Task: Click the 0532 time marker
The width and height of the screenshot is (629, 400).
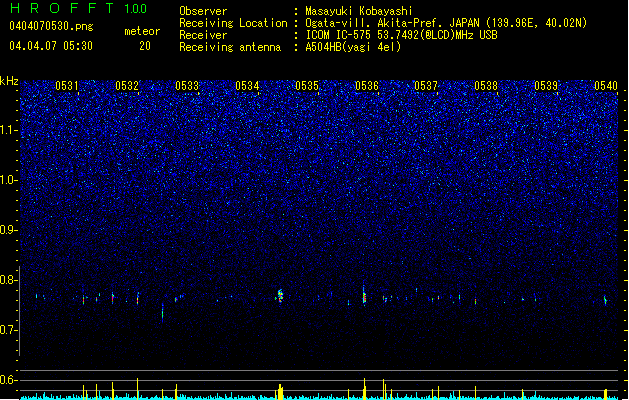Action: pyautogui.click(x=127, y=86)
